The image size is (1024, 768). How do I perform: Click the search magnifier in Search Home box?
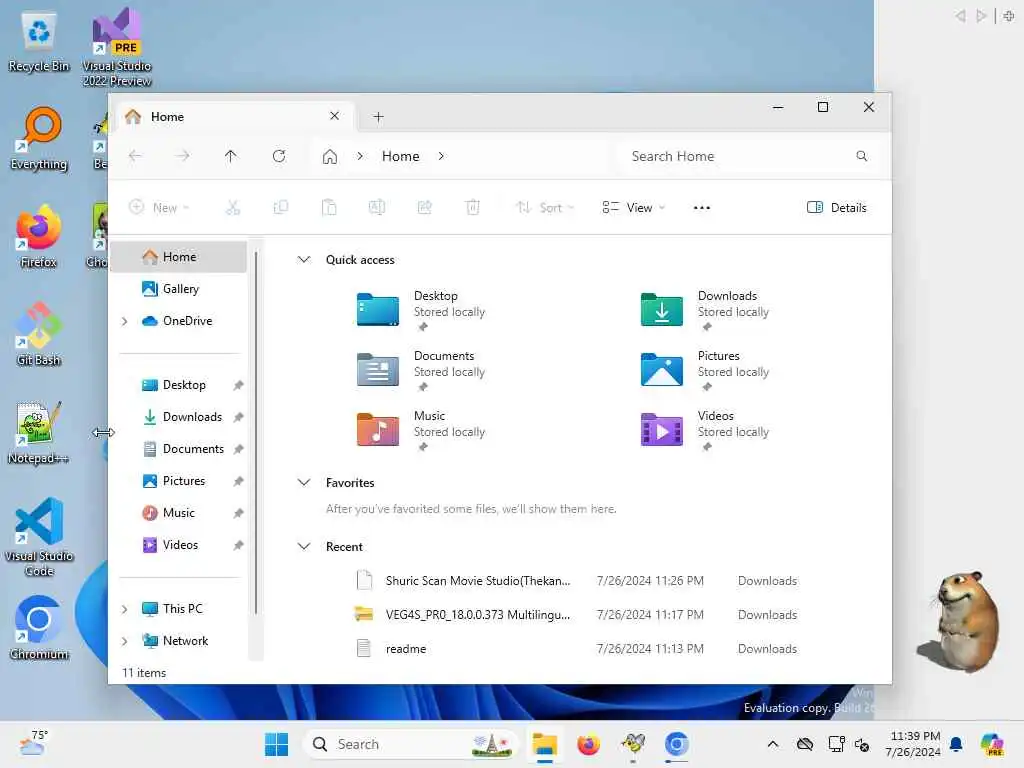click(862, 156)
